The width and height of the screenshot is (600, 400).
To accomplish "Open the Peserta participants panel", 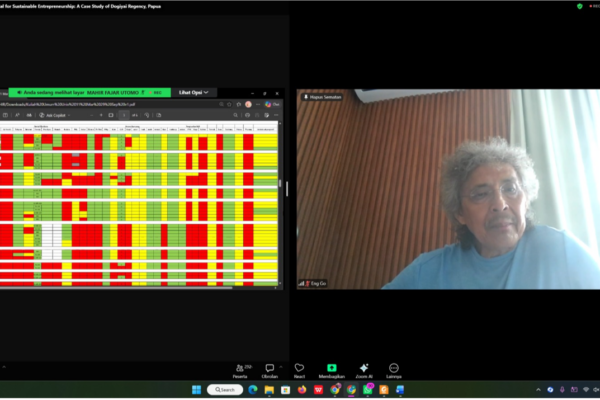I will [241, 371].
